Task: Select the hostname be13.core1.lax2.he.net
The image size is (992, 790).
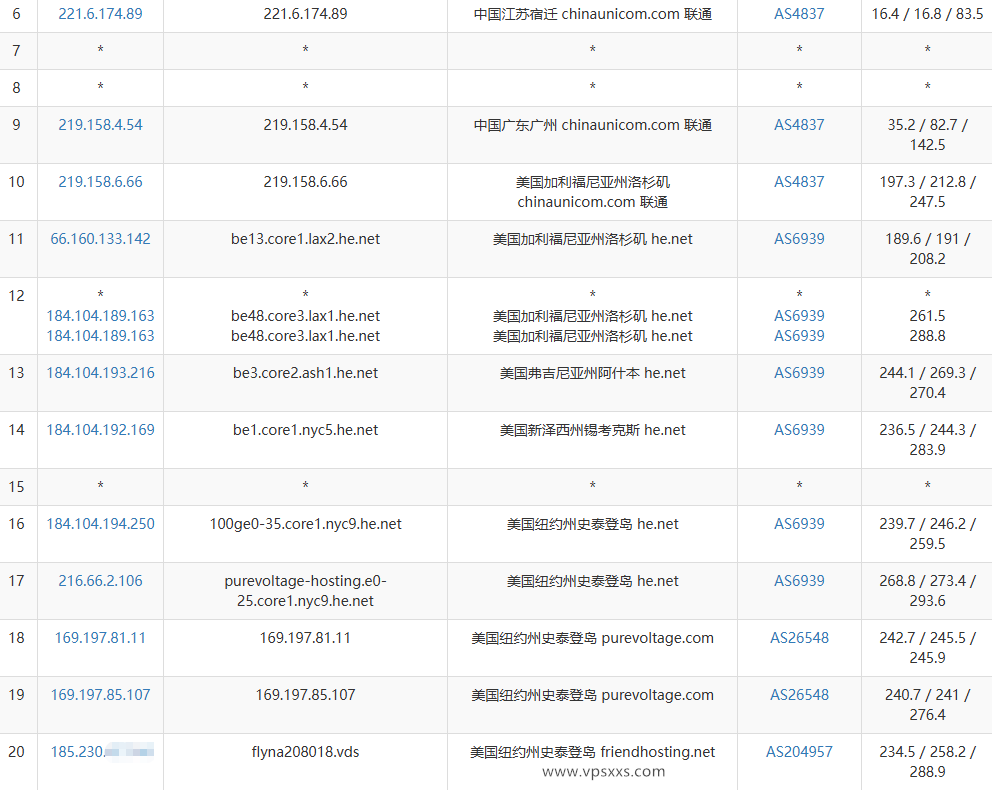Action: point(306,238)
